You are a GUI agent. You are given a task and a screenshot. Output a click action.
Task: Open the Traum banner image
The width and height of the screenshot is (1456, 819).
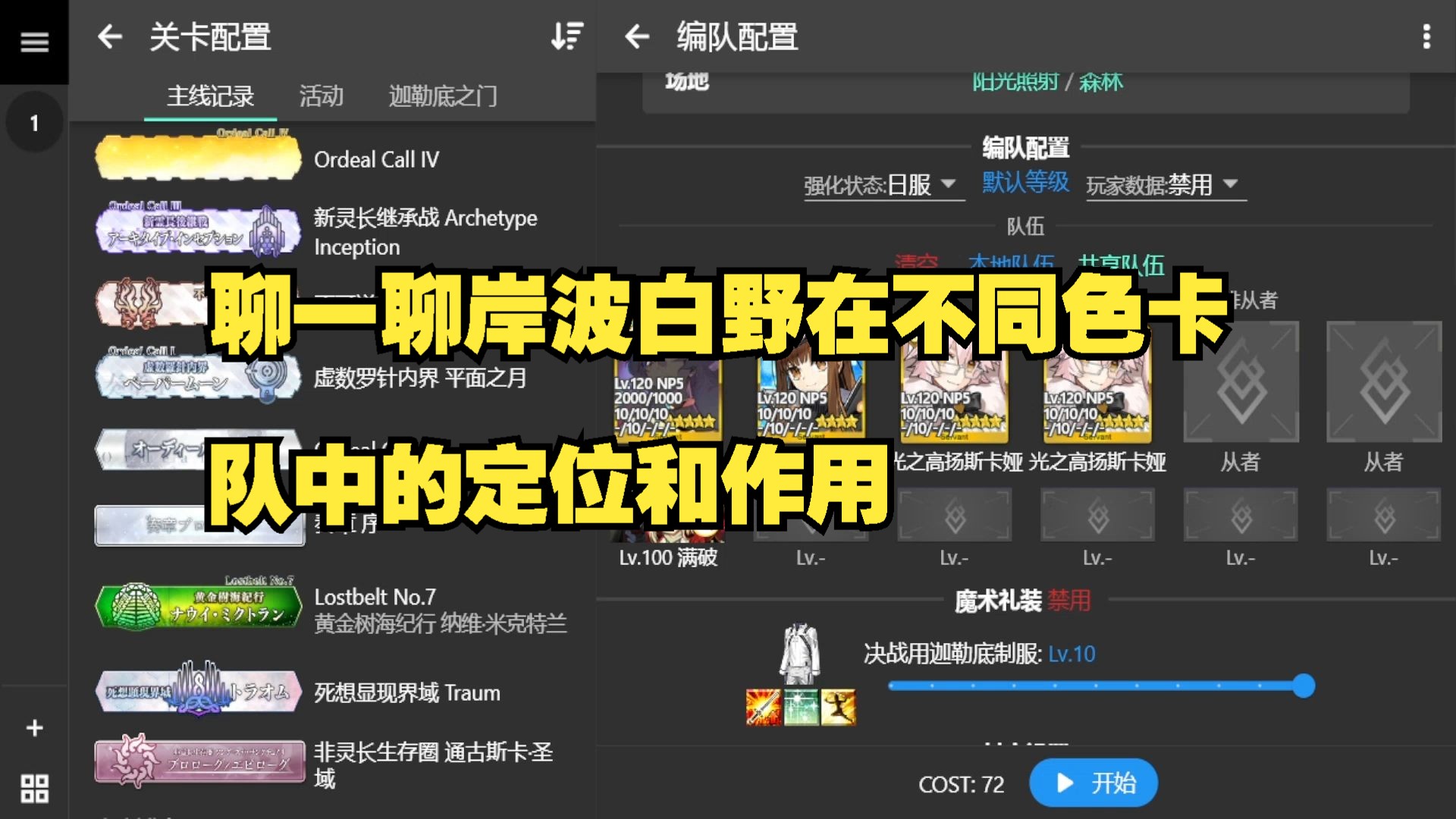coord(199,689)
